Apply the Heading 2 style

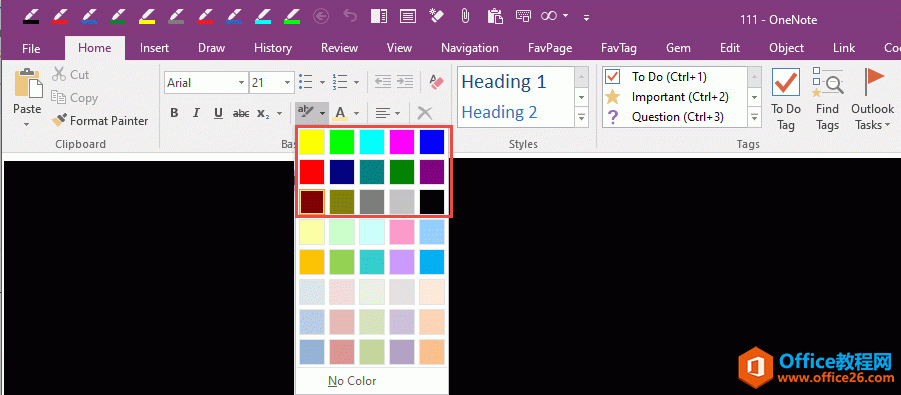(499, 112)
